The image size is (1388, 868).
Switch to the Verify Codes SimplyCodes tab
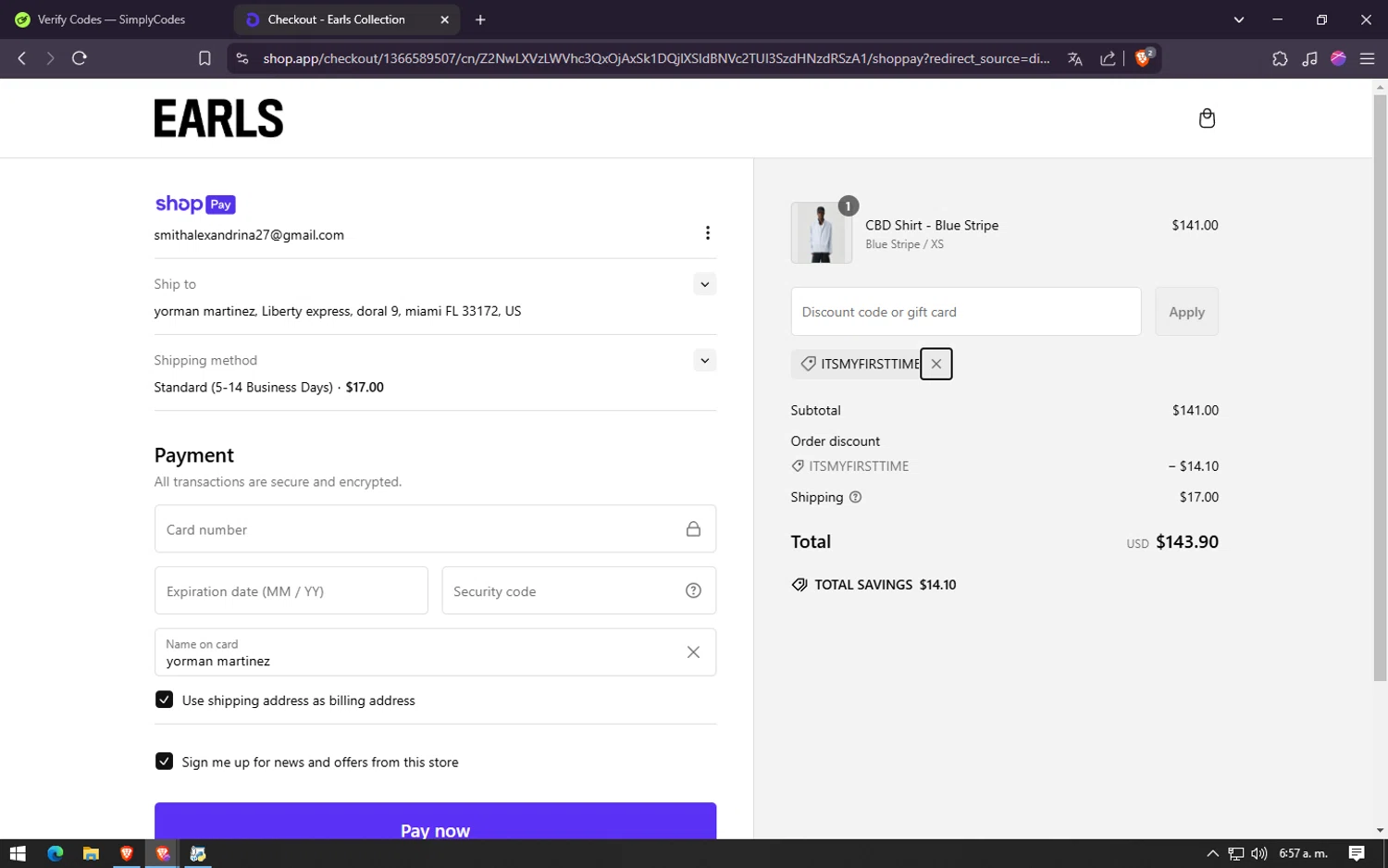(113, 19)
